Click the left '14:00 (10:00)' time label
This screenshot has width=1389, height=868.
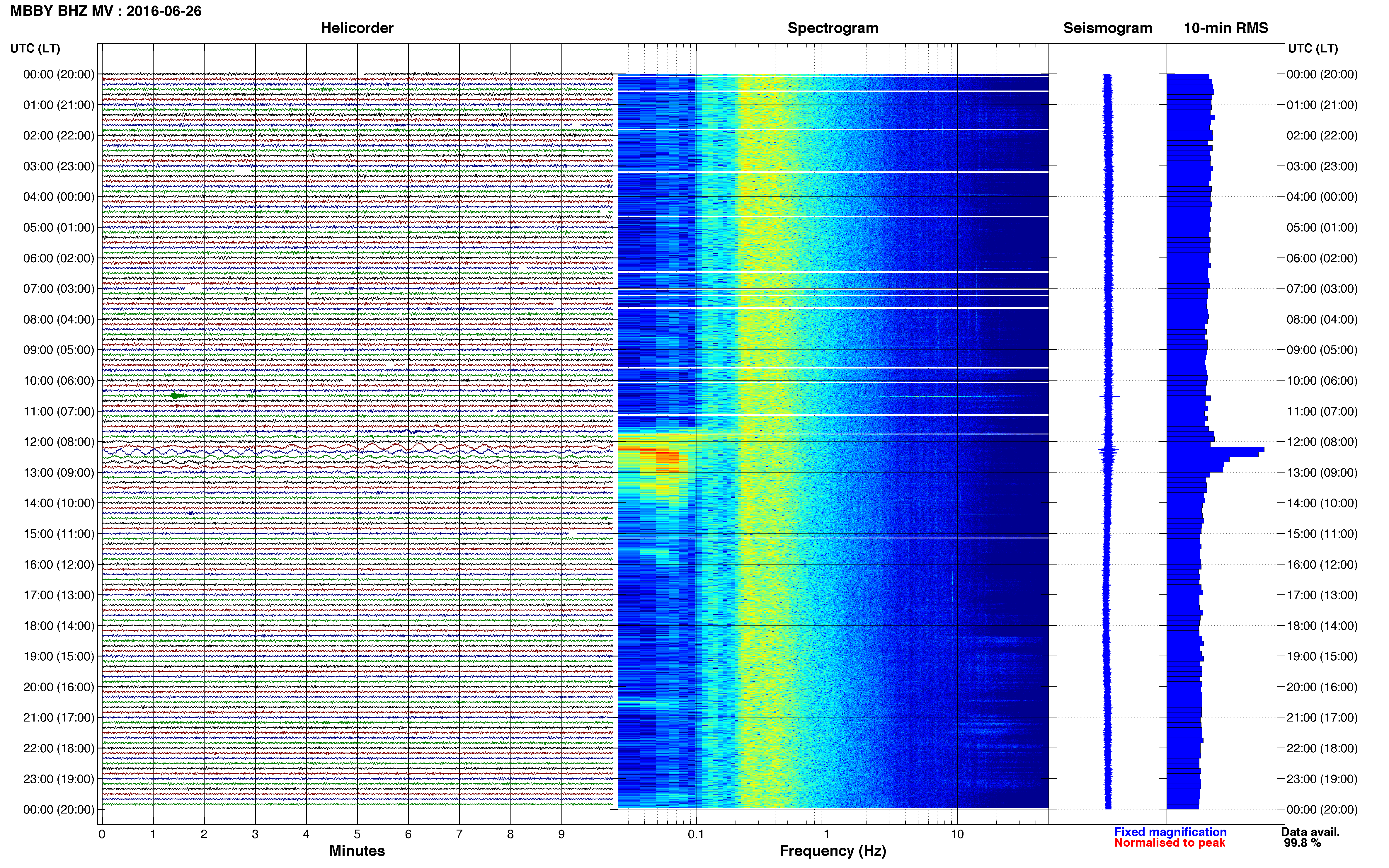coord(59,503)
